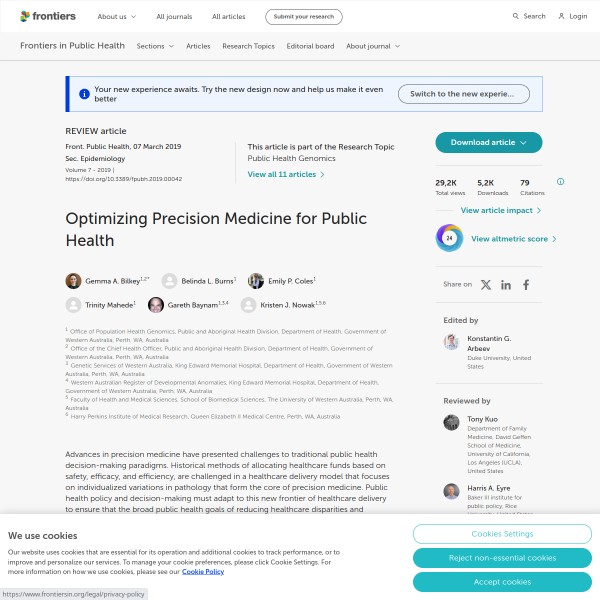Go to the Editorial board page
The height and width of the screenshot is (600, 600).
pos(310,46)
